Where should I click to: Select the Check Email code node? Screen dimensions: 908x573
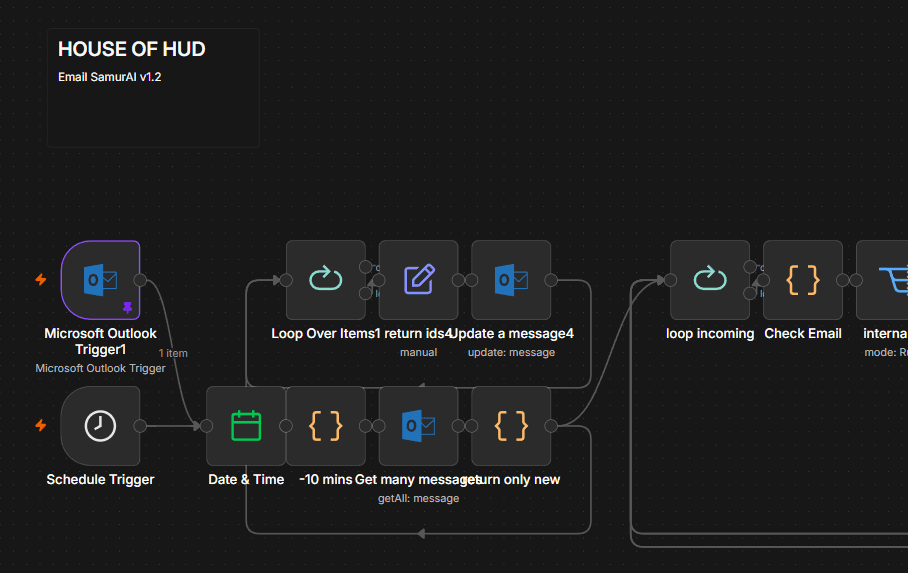pyautogui.click(x=803, y=280)
